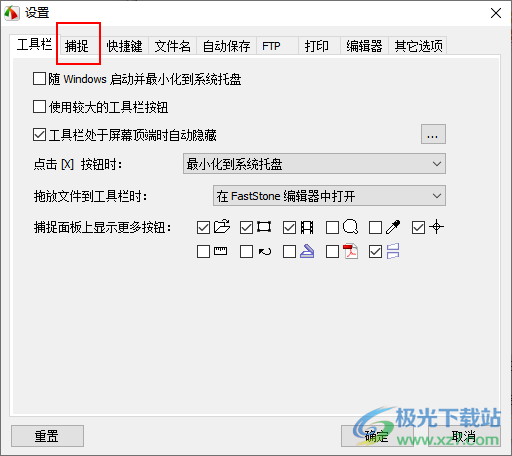
Task: Uncheck toolbar auto-hide at screen top
Action: click(39, 135)
